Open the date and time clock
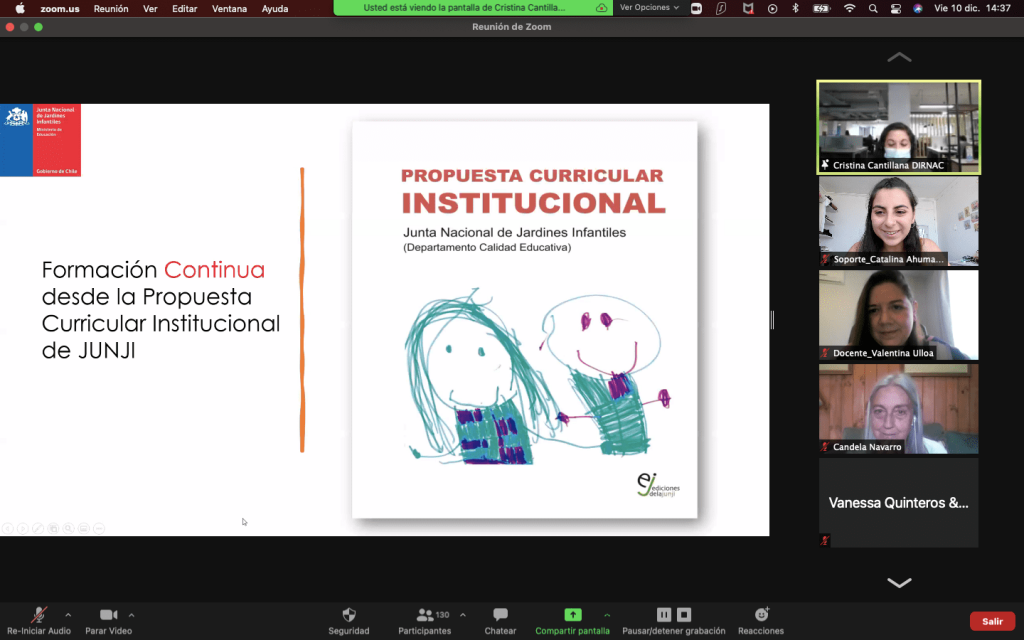The width and height of the screenshot is (1024, 640). tap(972, 8)
